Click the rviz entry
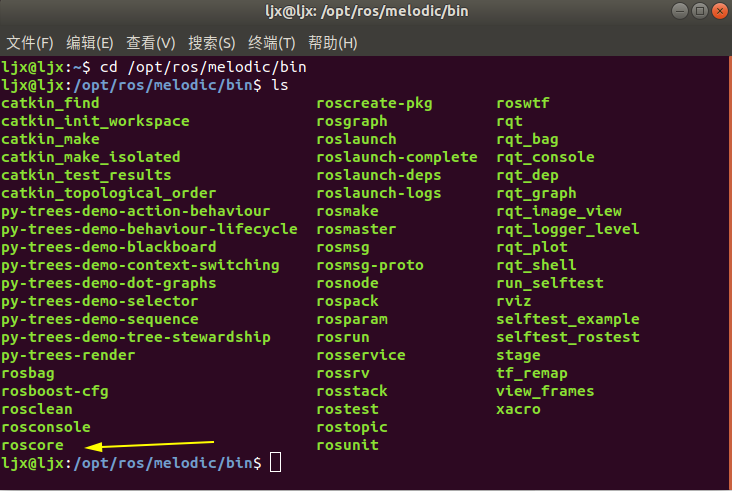Screen dimensions: 732x491 [x=514, y=302]
